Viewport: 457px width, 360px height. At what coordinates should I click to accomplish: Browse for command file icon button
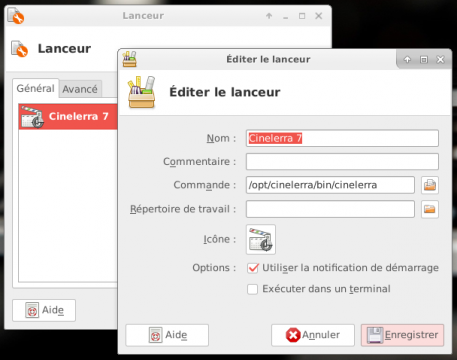[430, 185]
